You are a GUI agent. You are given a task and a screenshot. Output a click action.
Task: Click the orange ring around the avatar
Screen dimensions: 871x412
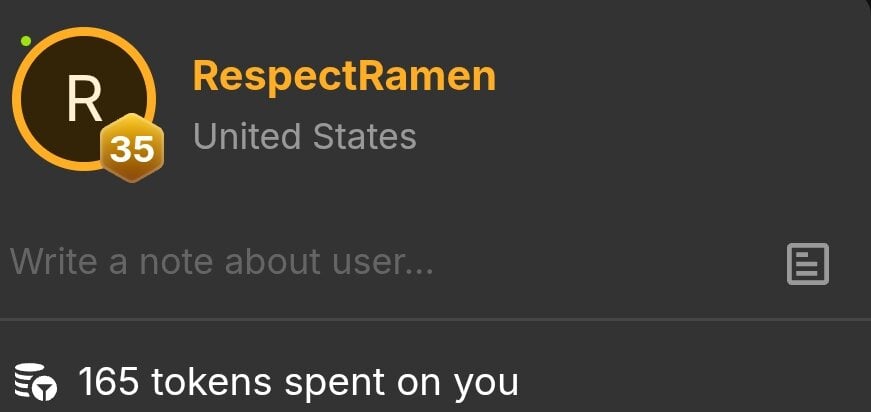point(84,31)
